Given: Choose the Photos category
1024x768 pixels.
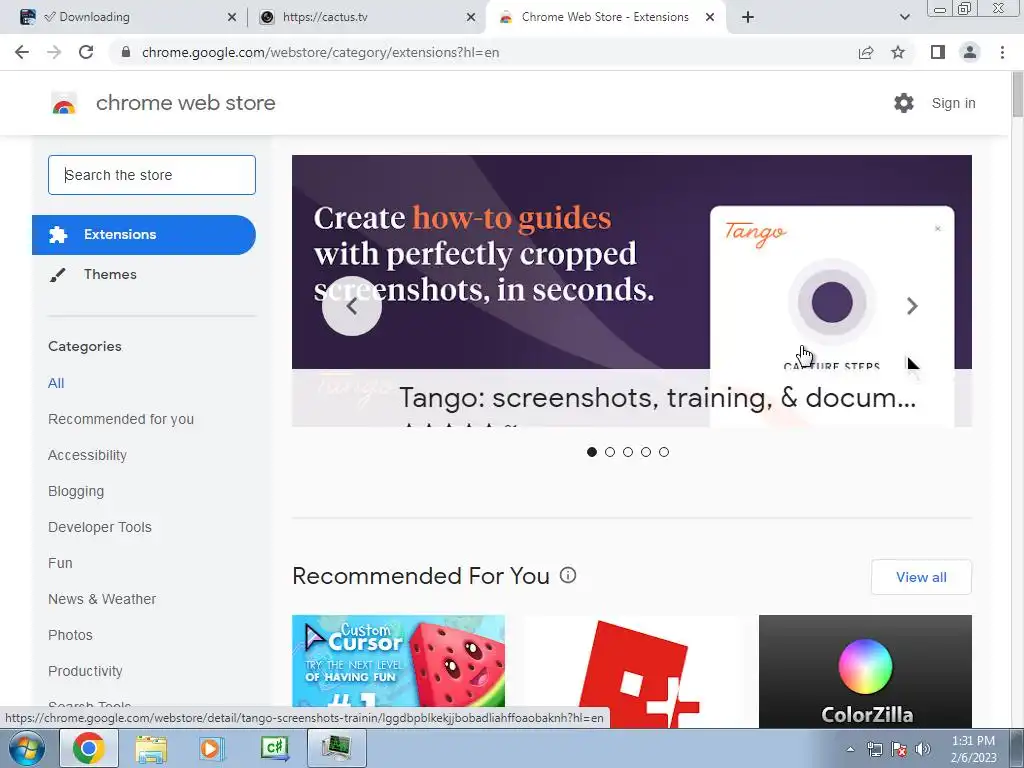Looking at the screenshot, I should click(70, 635).
